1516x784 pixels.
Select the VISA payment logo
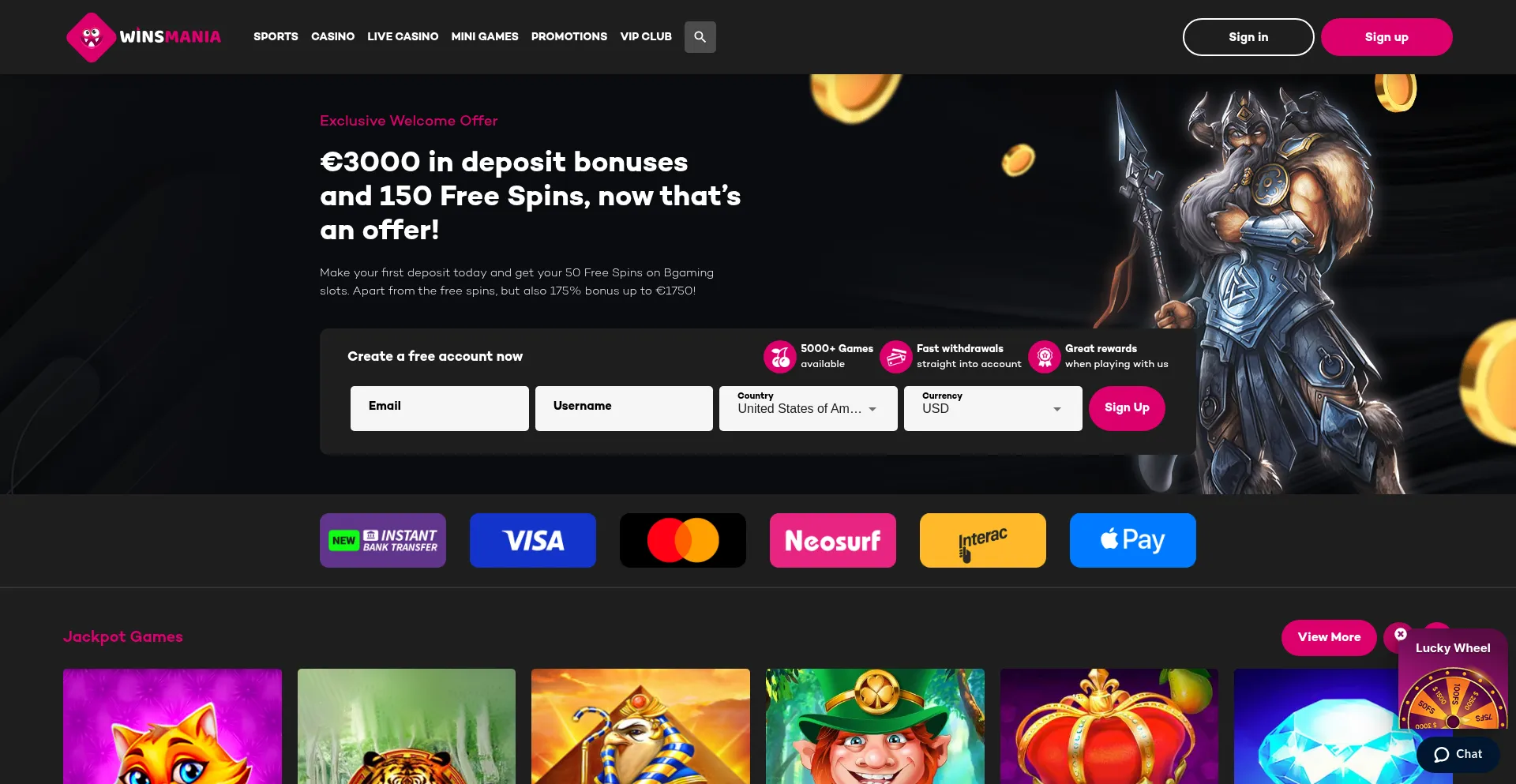click(x=533, y=541)
